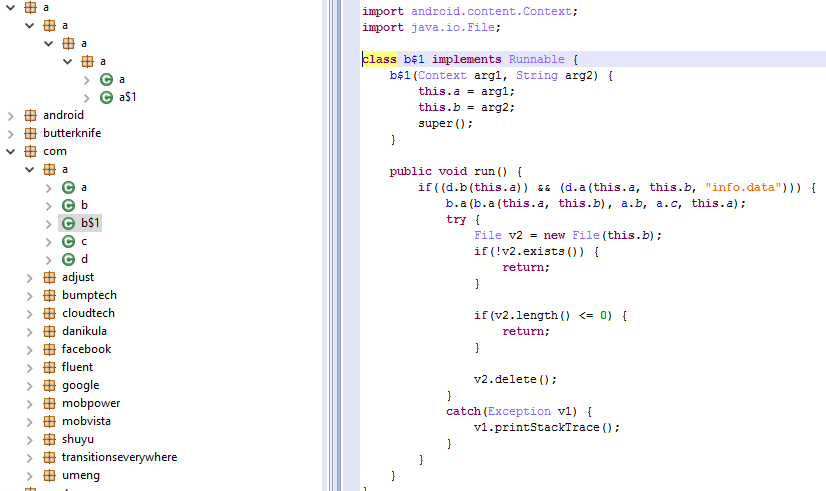Select the cloudtech tree label
826x491 pixels.
coord(88,313)
